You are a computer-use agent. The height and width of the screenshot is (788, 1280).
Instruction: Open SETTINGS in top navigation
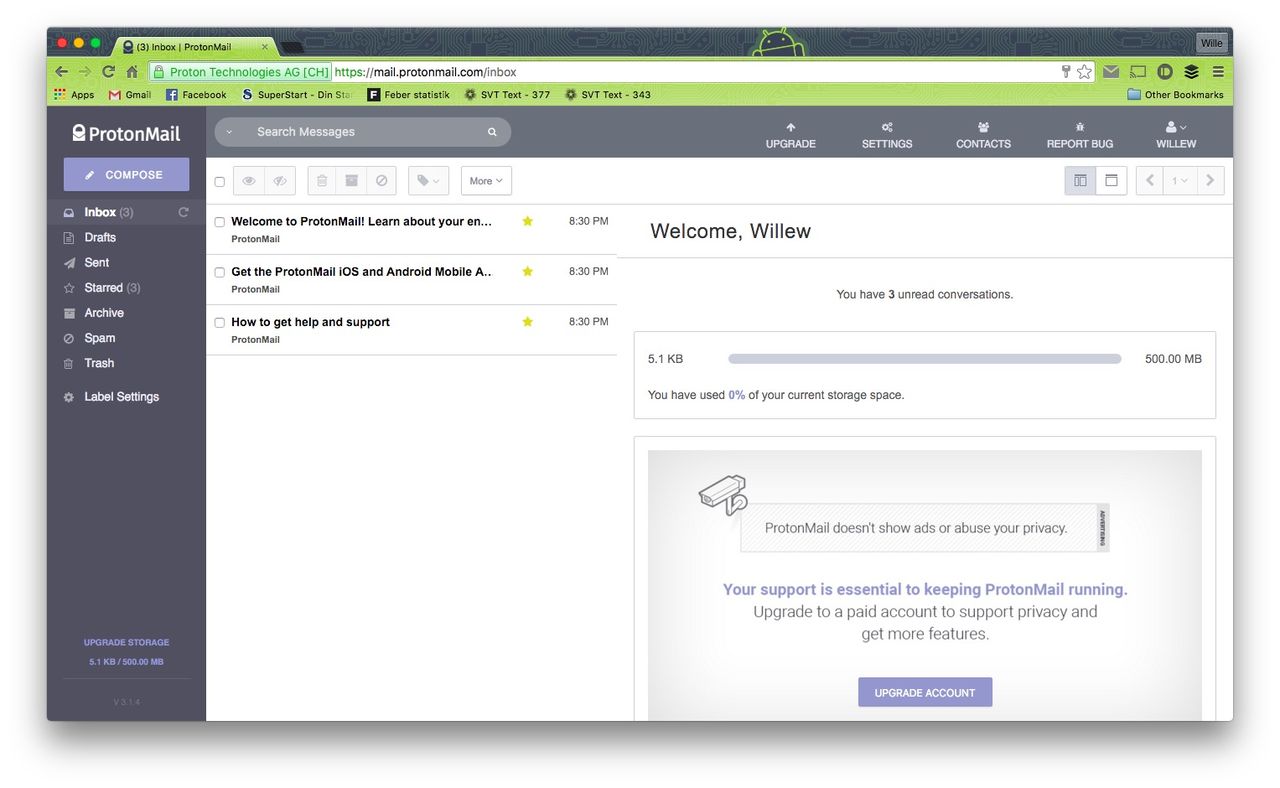click(x=887, y=135)
